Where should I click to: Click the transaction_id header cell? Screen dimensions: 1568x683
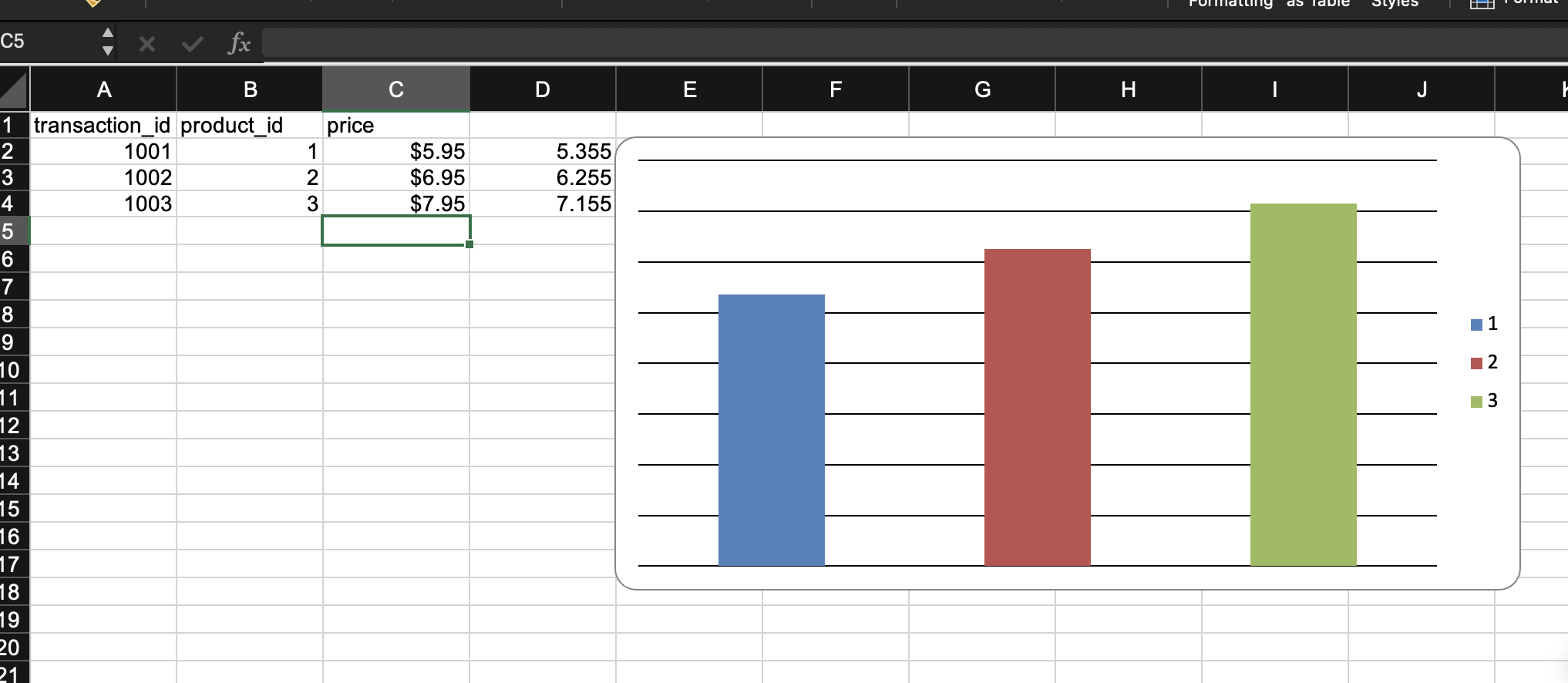[x=103, y=125]
